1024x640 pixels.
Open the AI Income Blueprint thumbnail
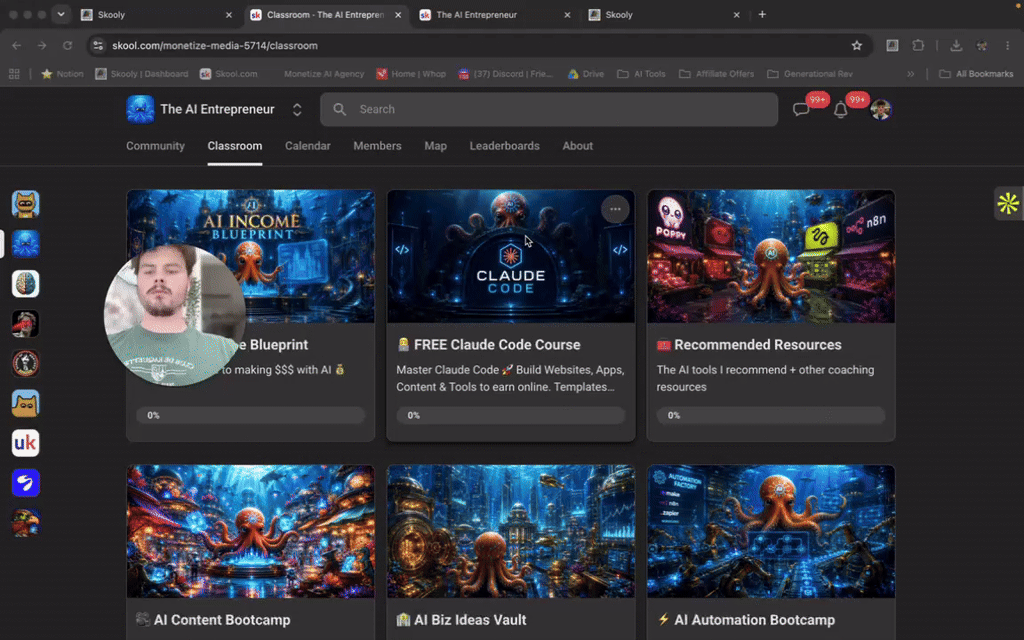(x=251, y=257)
